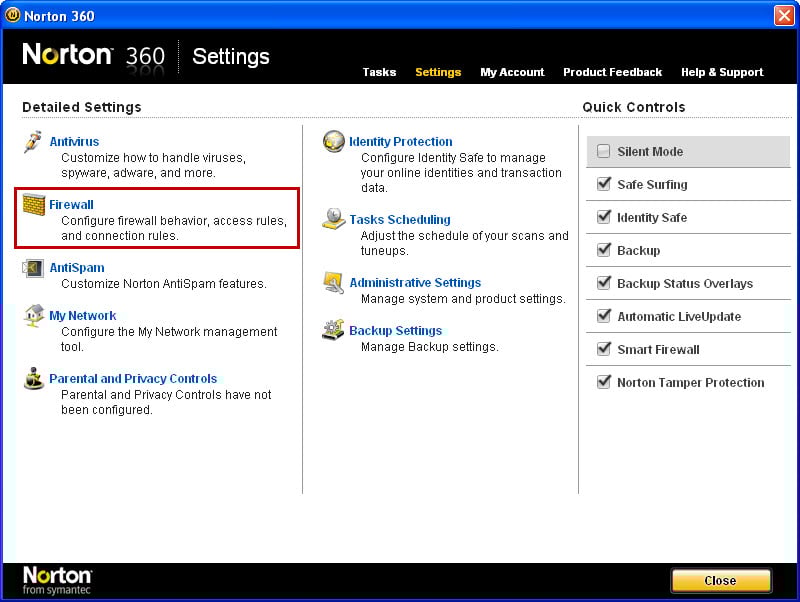Open the My Account section

512,72
